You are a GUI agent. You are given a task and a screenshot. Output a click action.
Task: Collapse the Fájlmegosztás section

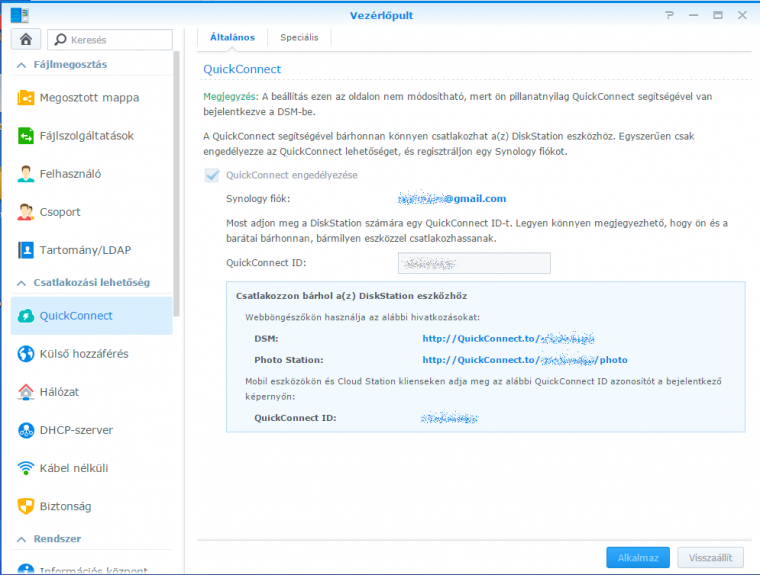21,64
